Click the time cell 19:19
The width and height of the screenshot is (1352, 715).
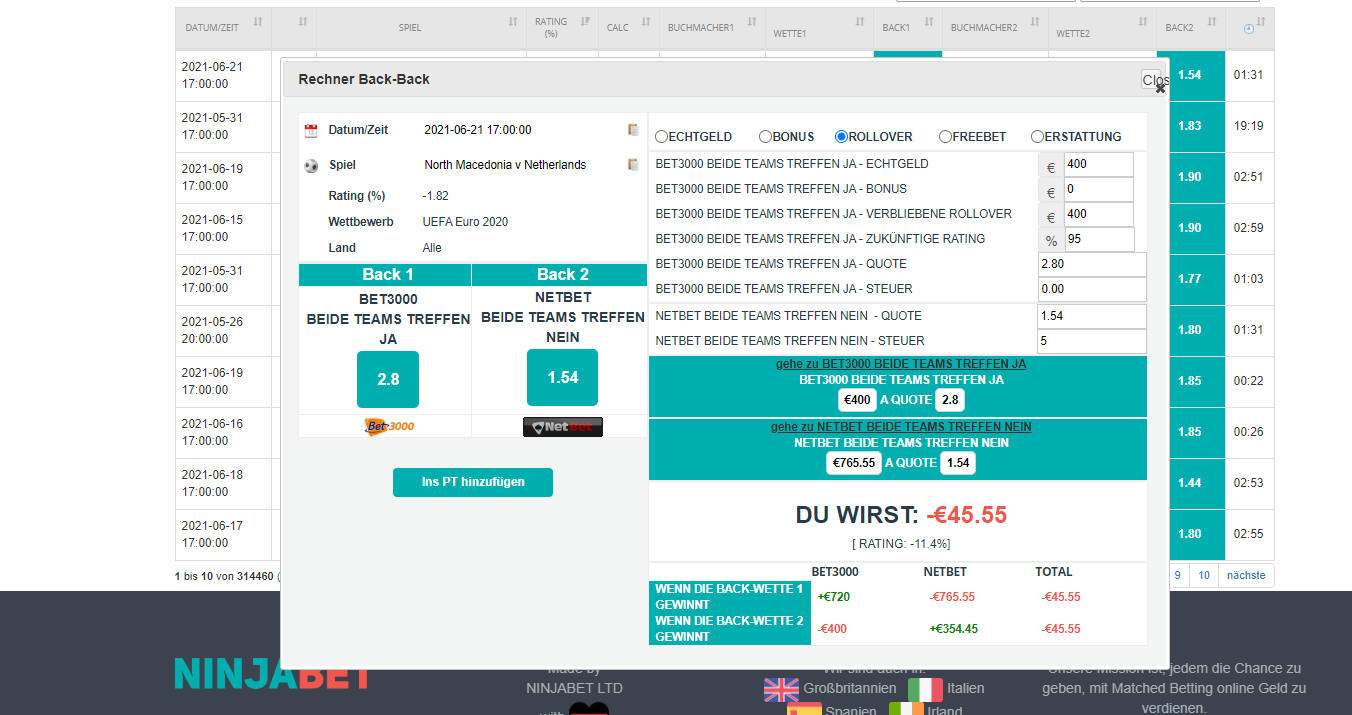coord(1249,126)
